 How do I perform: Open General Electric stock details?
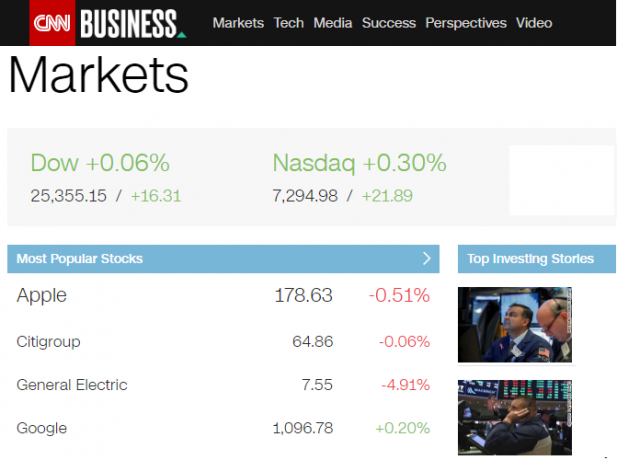tap(223, 384)
